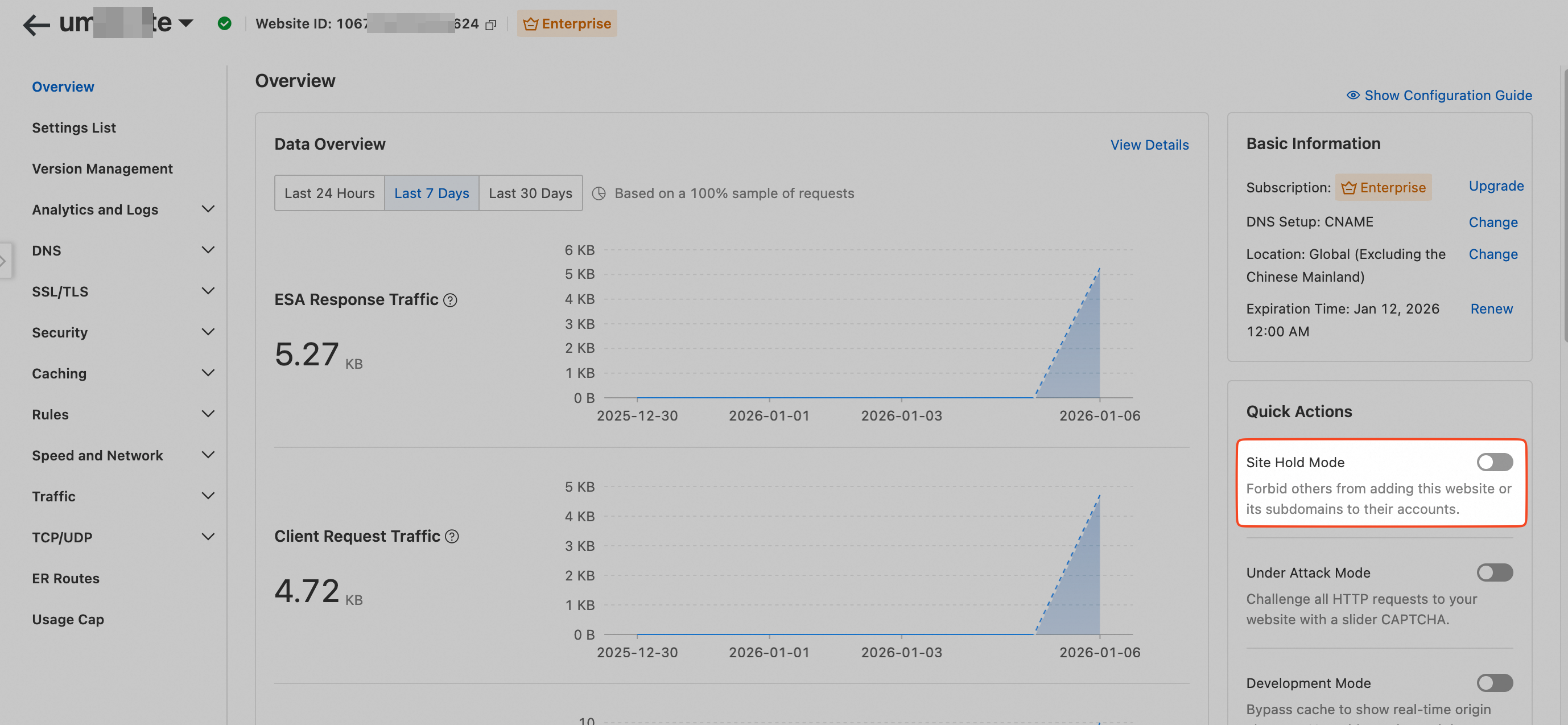The height and width of the screenshot is (725, 1568).
Task: Toggle Under Attack Mode switch
Action: tap(1495, 572)
